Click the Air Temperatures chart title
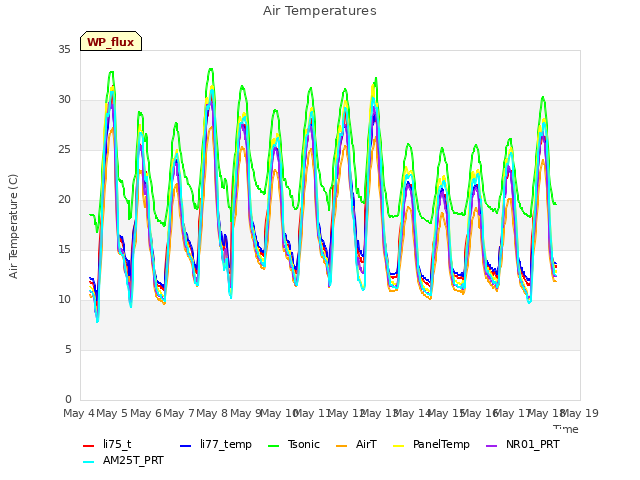640x480 pixels. click(320, 11)
